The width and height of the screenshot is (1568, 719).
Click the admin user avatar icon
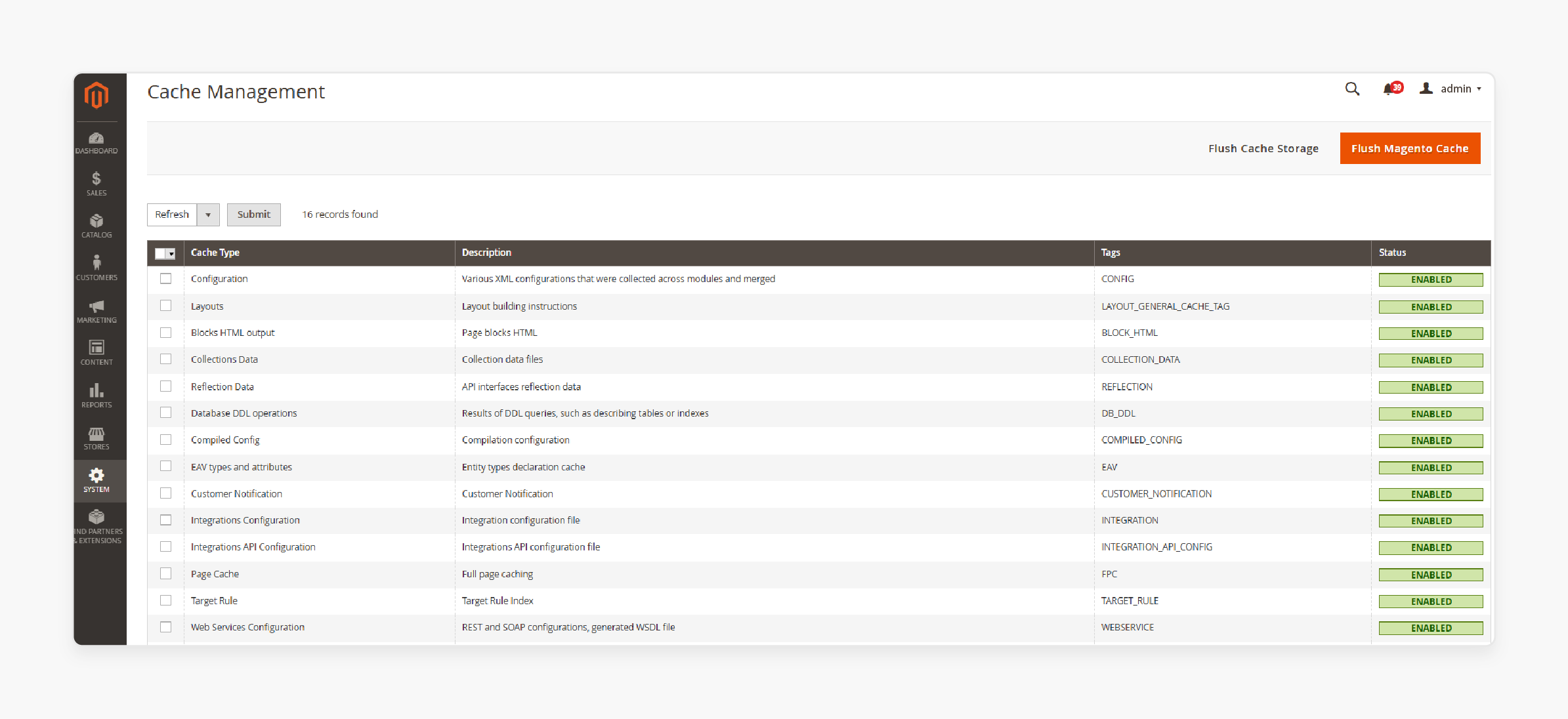[1426, 88]
